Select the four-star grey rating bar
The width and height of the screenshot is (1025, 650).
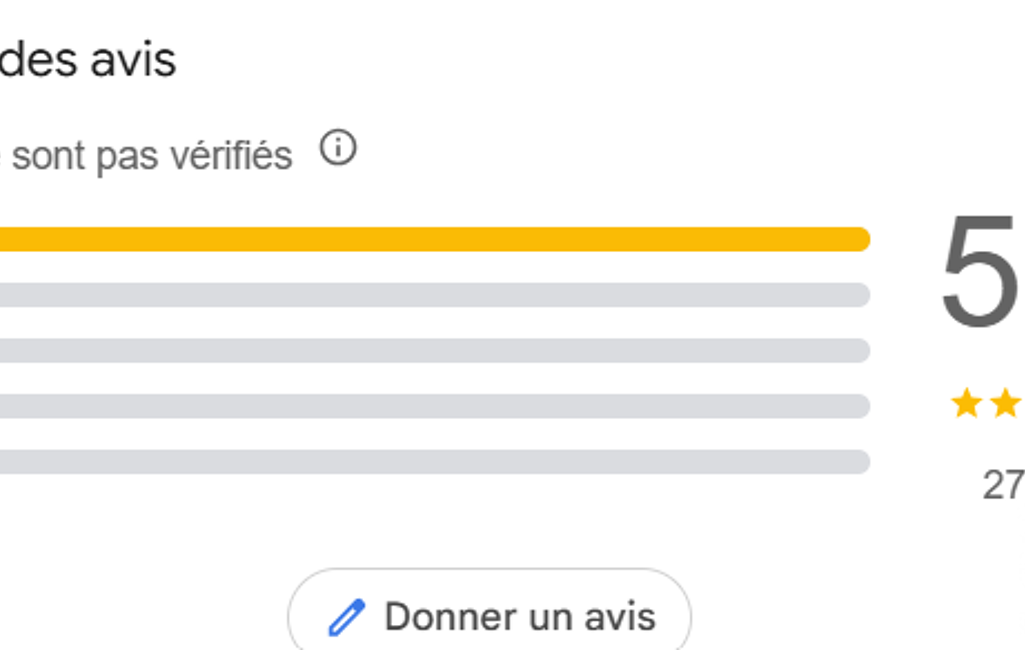pyautogui.click(x=435, y=295)
